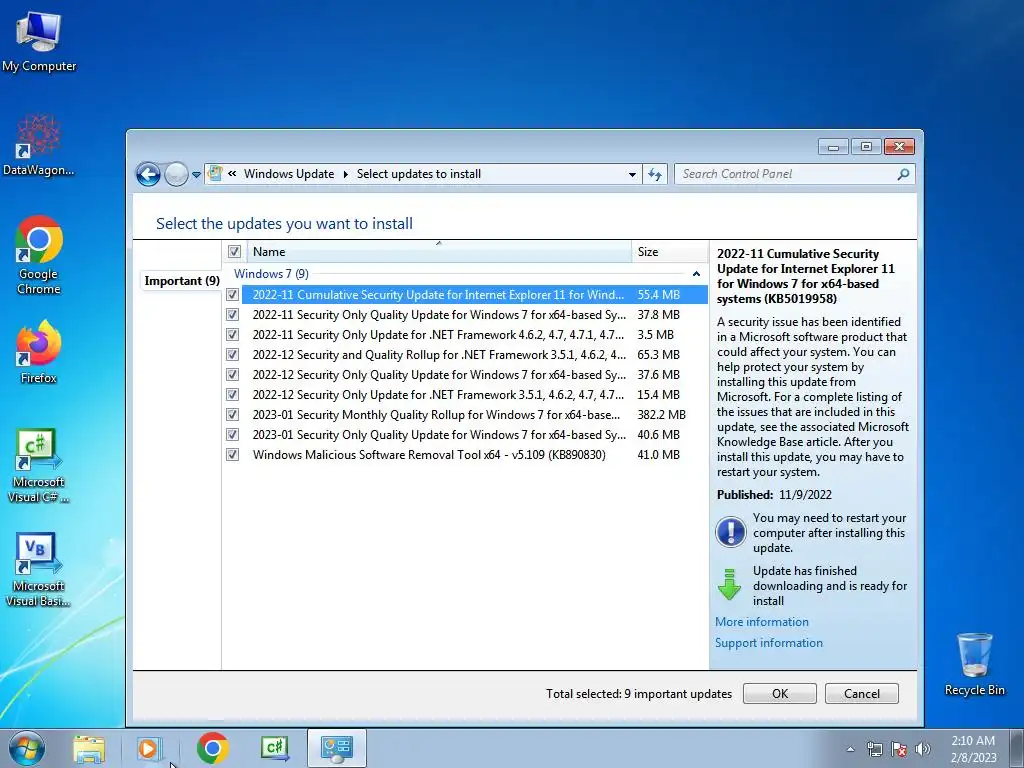
Task: Uncheck 2023-01 Security Only Quality Update
Action: coord(232,434)
